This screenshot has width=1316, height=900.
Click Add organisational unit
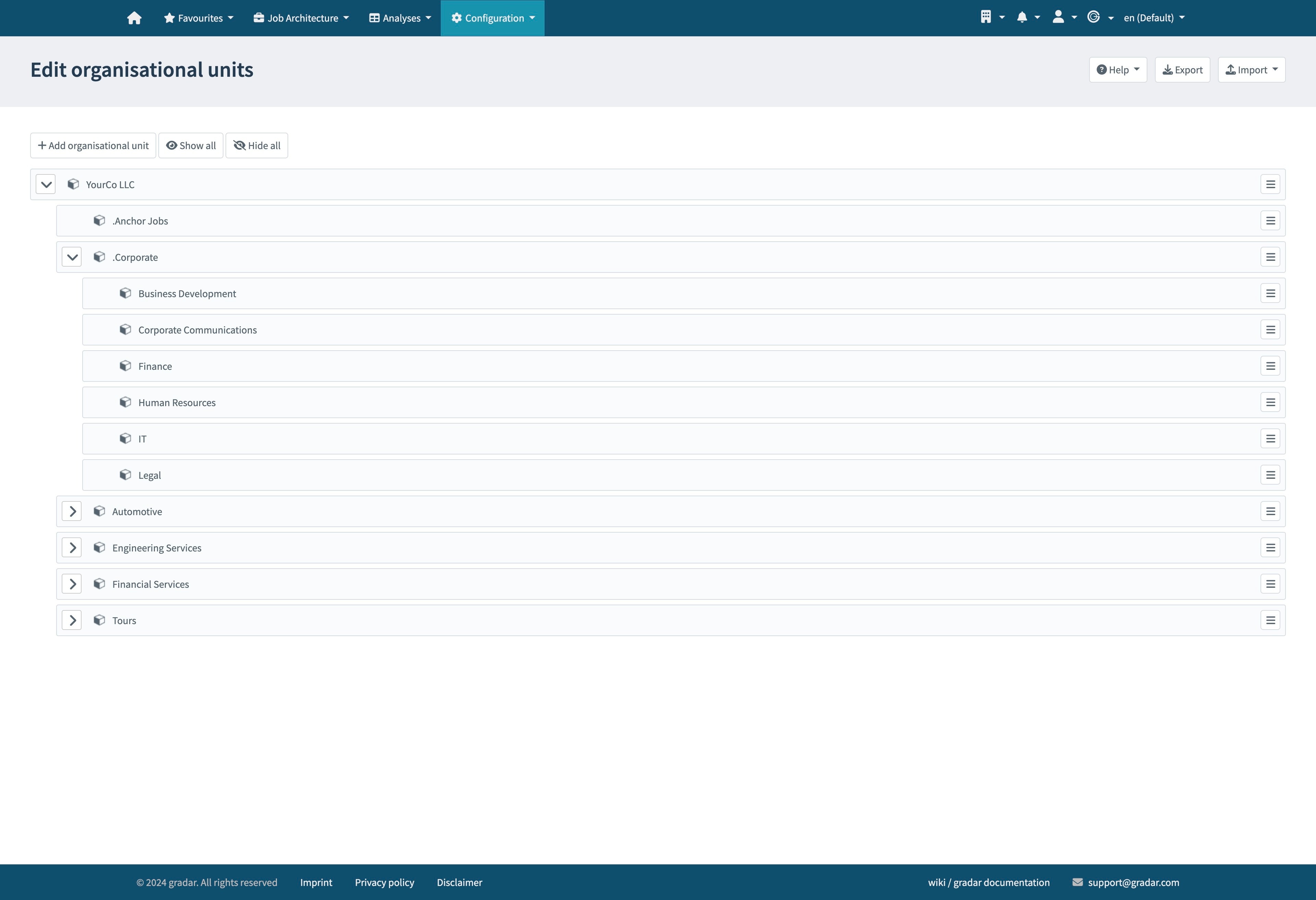92,146
